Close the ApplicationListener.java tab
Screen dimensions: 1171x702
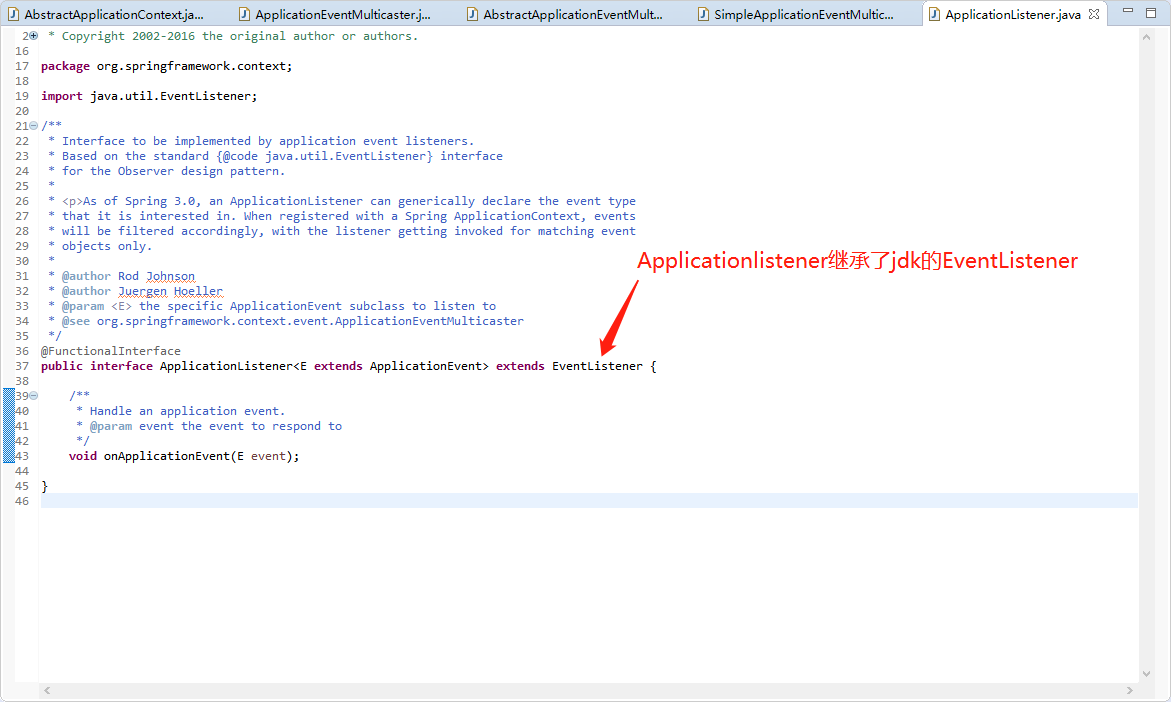[1094, 14]
